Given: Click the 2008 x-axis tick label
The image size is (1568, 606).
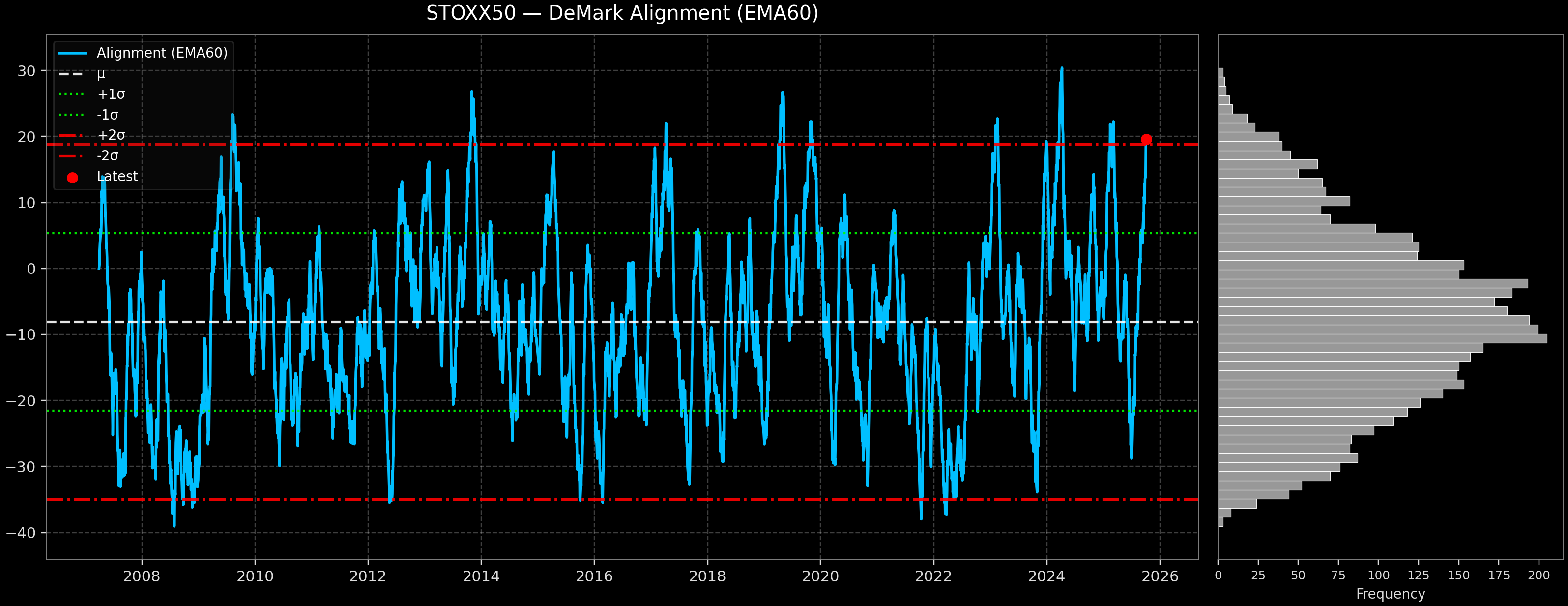Looking at the screenshot, I should (142, 576).
